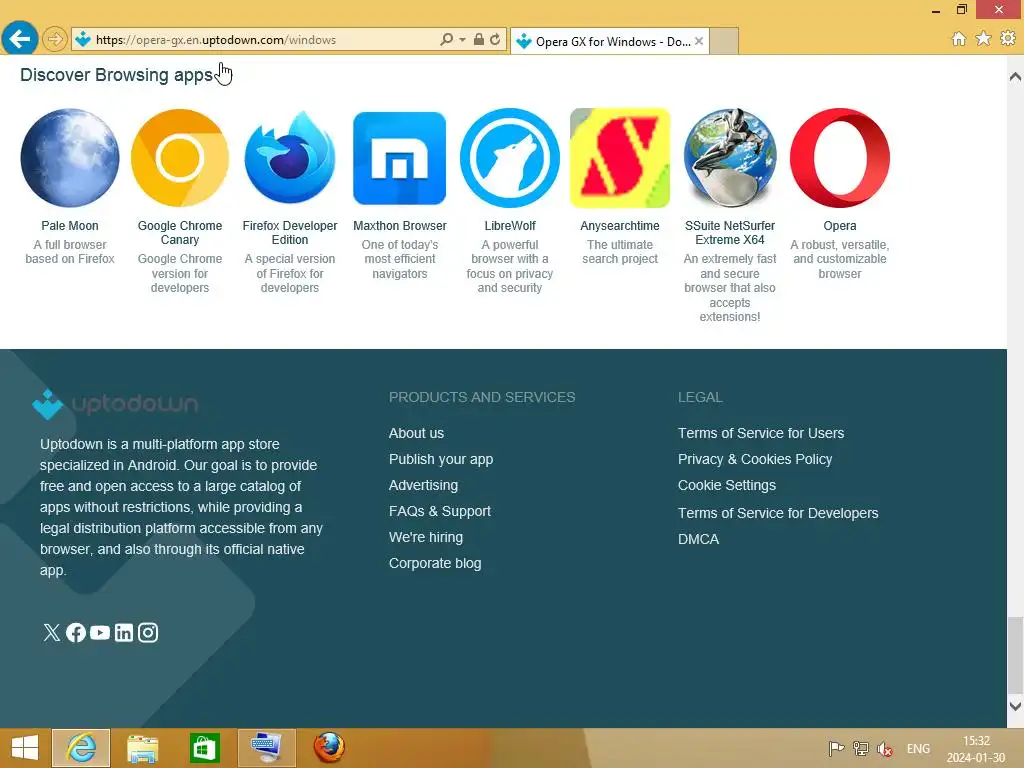Open Terms of Service for Users
This screenshot has width=1024, height=768.
click(761, 433)
